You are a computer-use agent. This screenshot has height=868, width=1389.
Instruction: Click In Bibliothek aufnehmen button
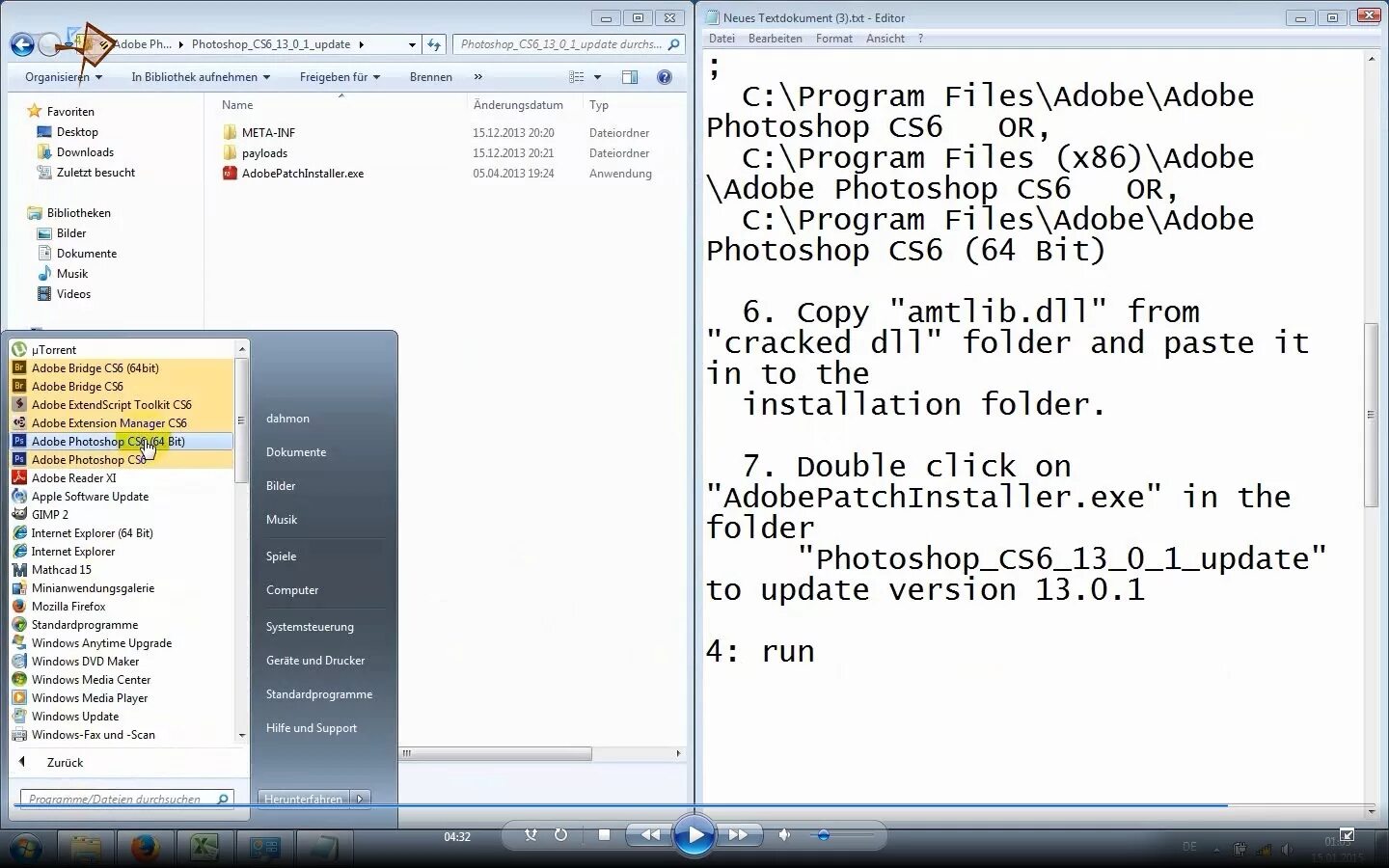click(201, 77)
